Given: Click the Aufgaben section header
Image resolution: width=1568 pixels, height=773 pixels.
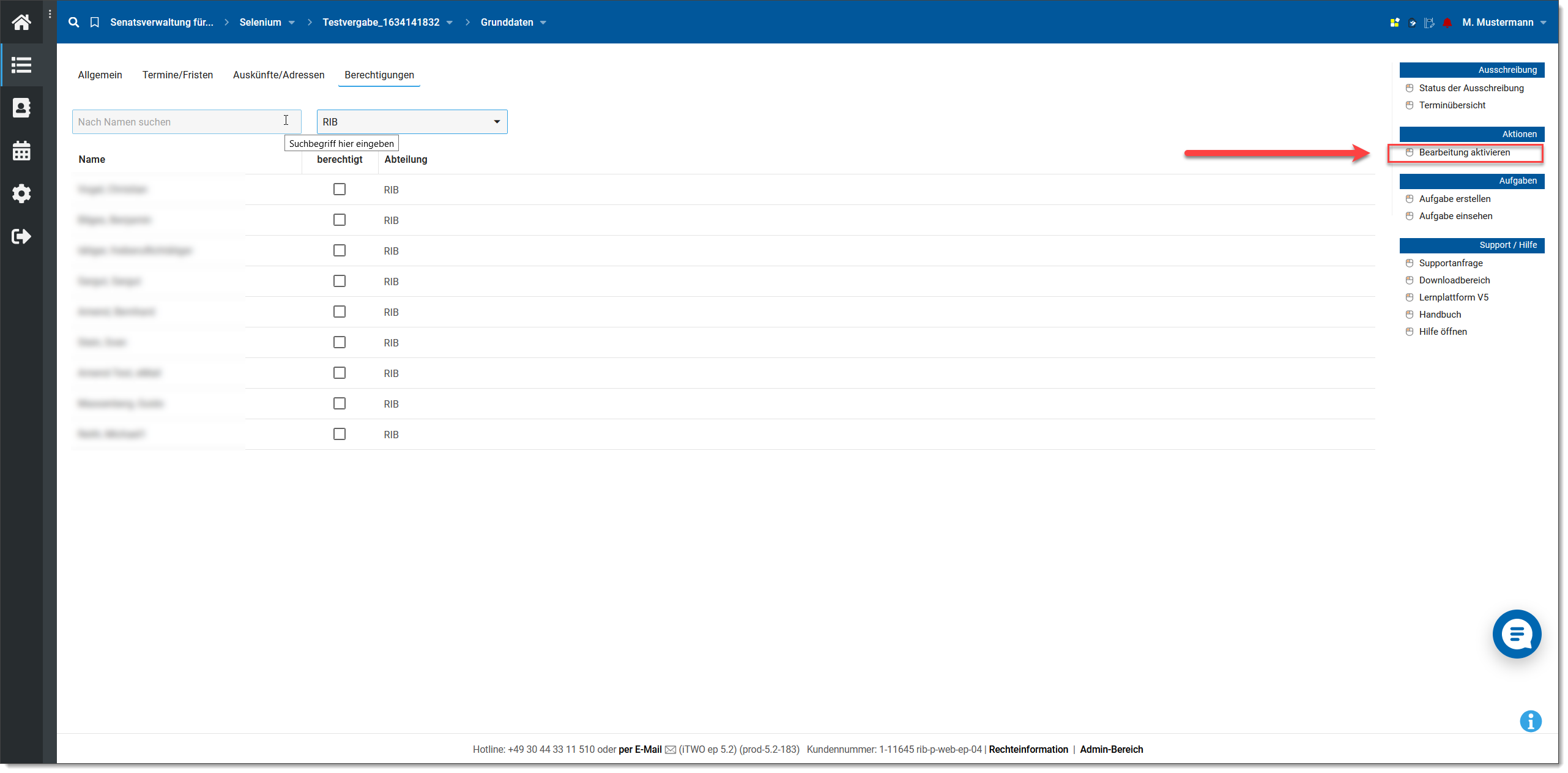Looking at the screenshot, I should click(x=1472, y=181).
